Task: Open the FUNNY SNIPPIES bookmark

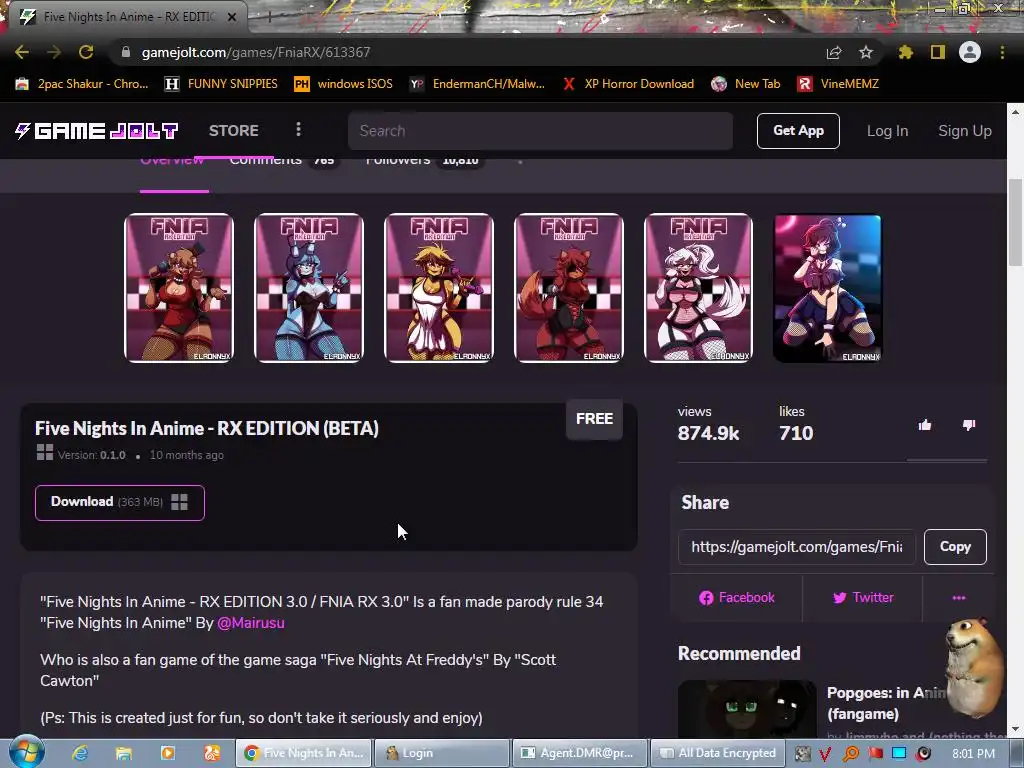Action: point(221,84)
